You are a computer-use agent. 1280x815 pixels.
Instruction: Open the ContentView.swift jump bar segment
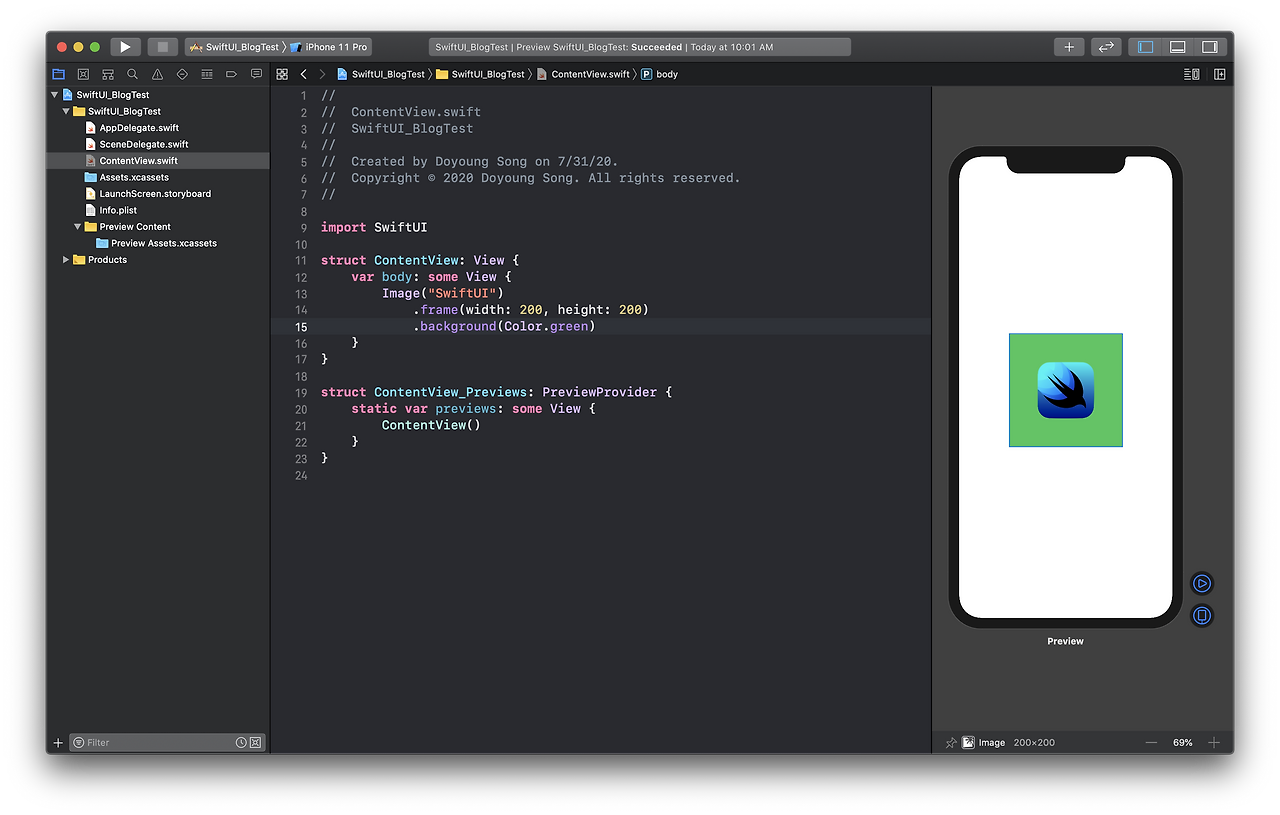583,74
